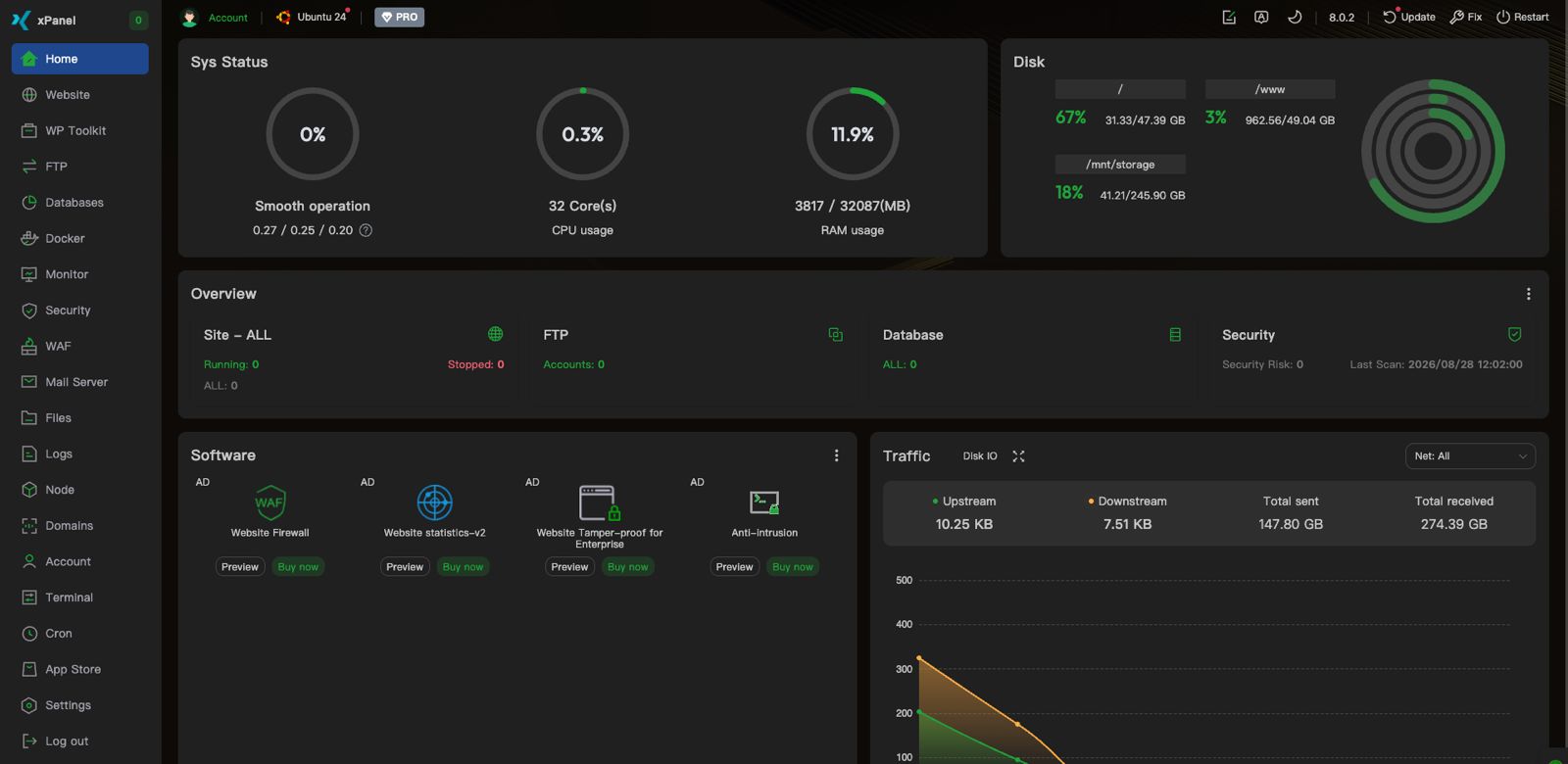
Task: Click the Restart button
Action: (1523, 18)
